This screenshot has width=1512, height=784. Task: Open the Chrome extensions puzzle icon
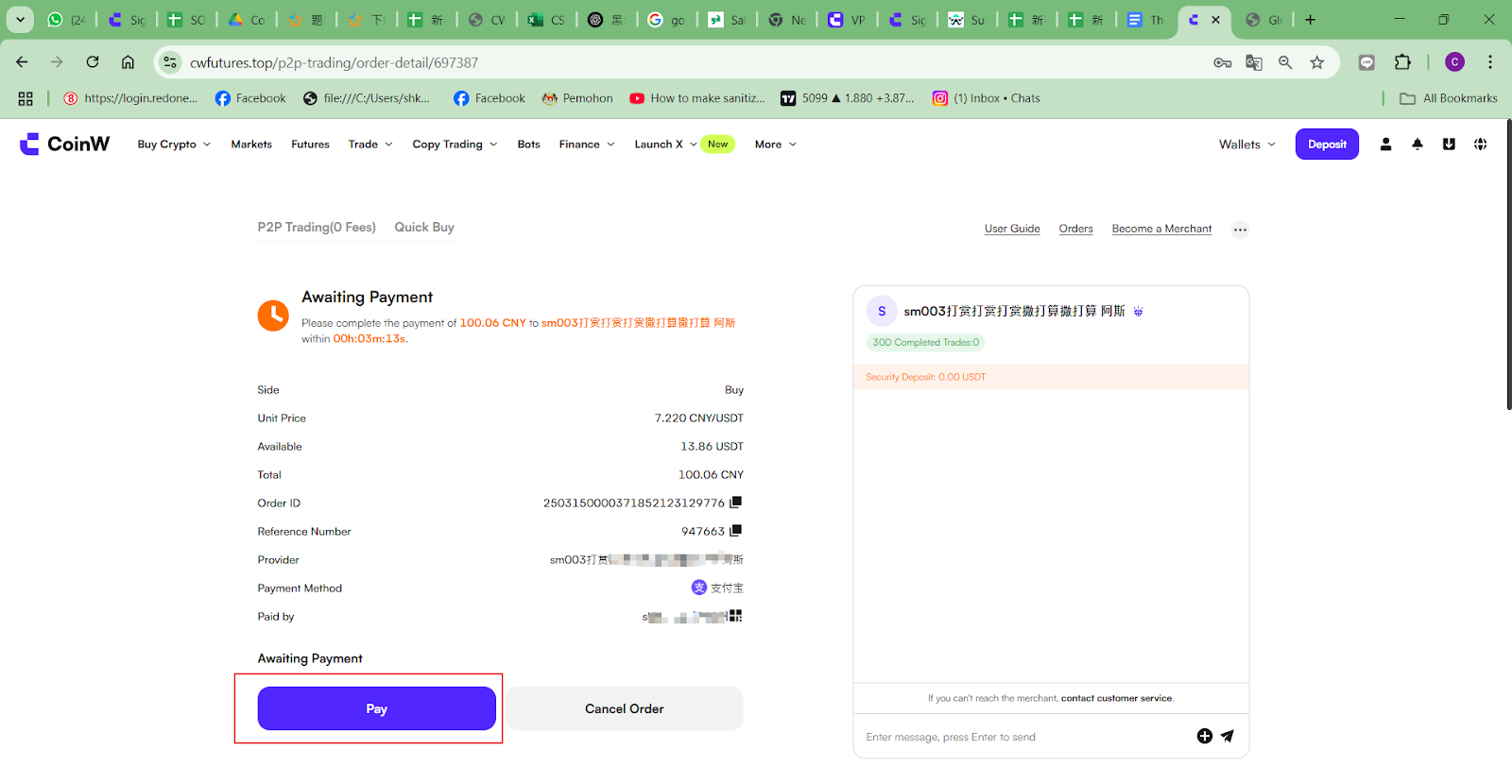(1402, 62)
